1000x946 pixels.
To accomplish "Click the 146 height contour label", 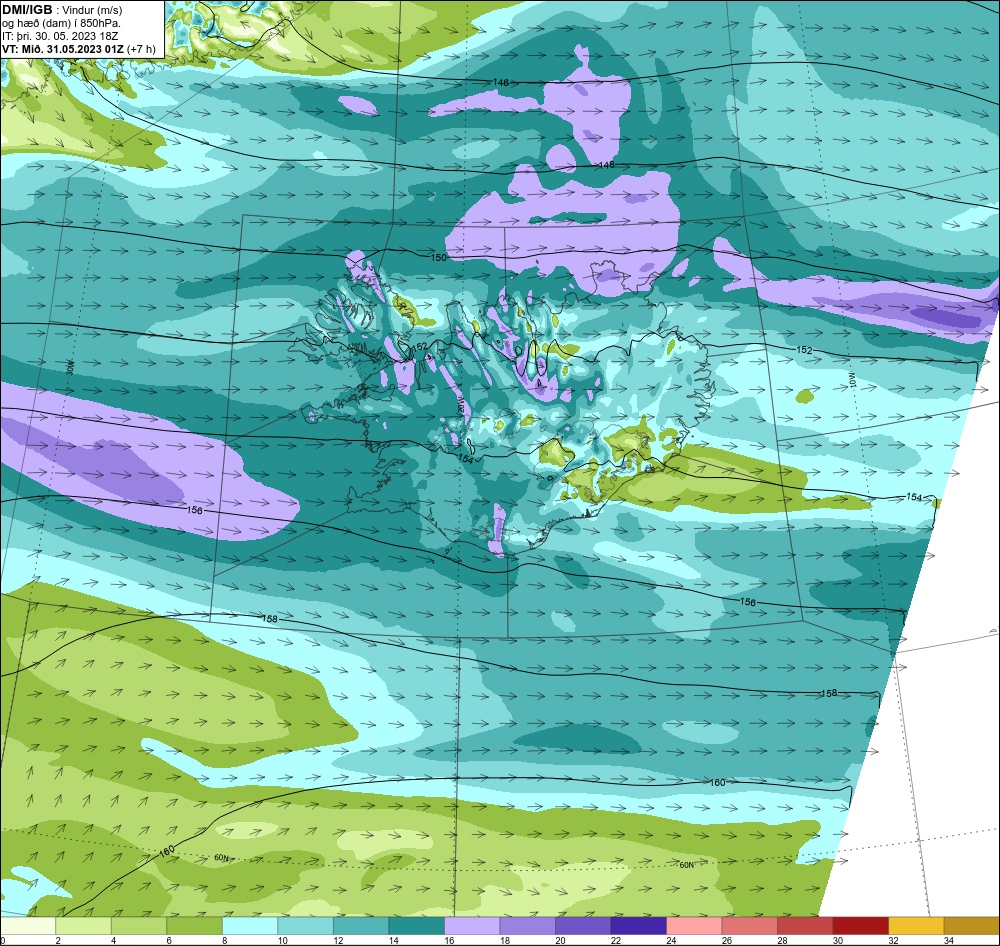I will click(501, 82).
